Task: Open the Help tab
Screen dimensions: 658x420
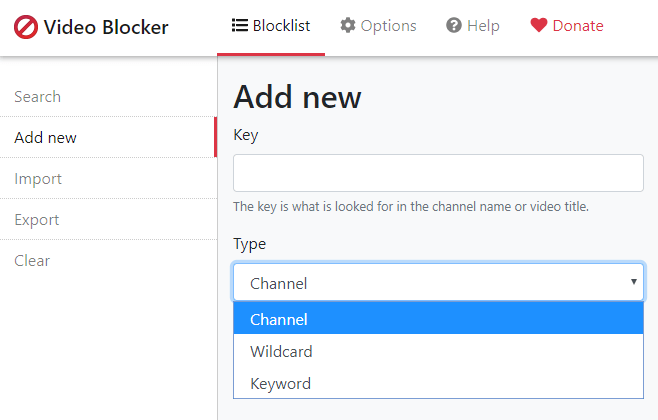Action: 473,26
